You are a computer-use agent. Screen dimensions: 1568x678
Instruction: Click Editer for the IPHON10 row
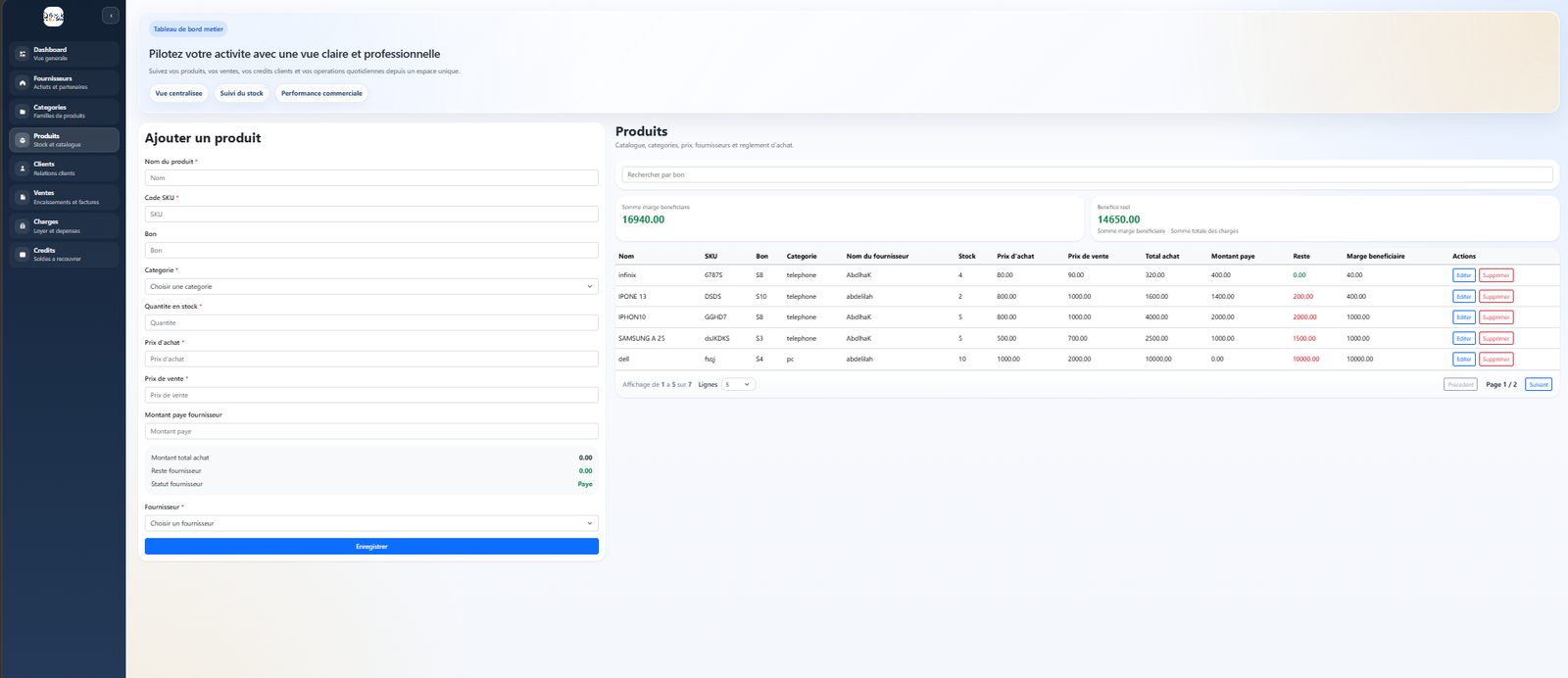(x=1463, y=317)
